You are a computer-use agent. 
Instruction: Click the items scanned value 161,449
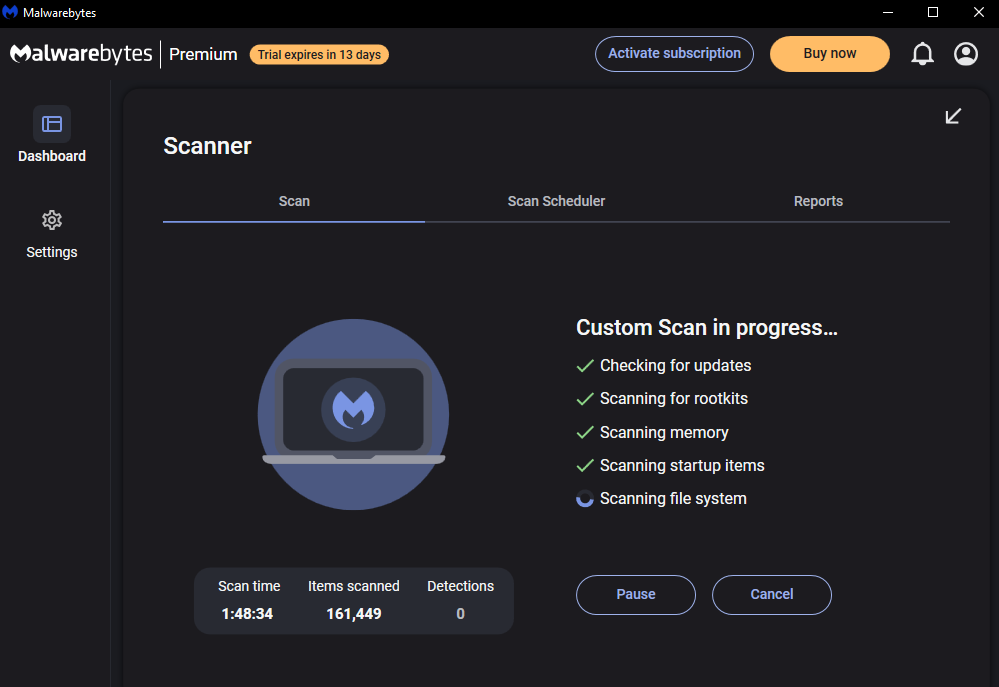[x=354, y=614]
